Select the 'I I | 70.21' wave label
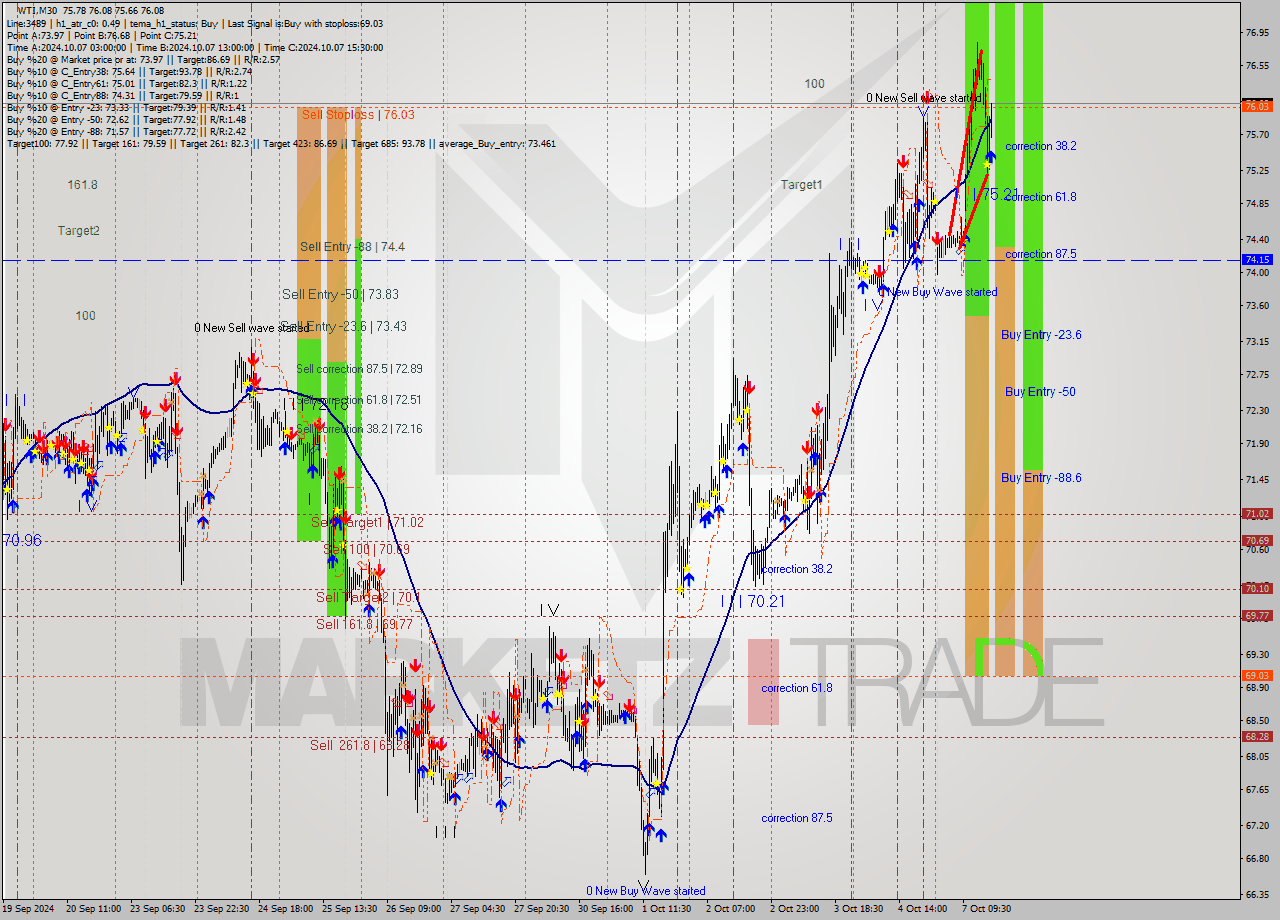The image size is (1280, 920). coord(752,601)
